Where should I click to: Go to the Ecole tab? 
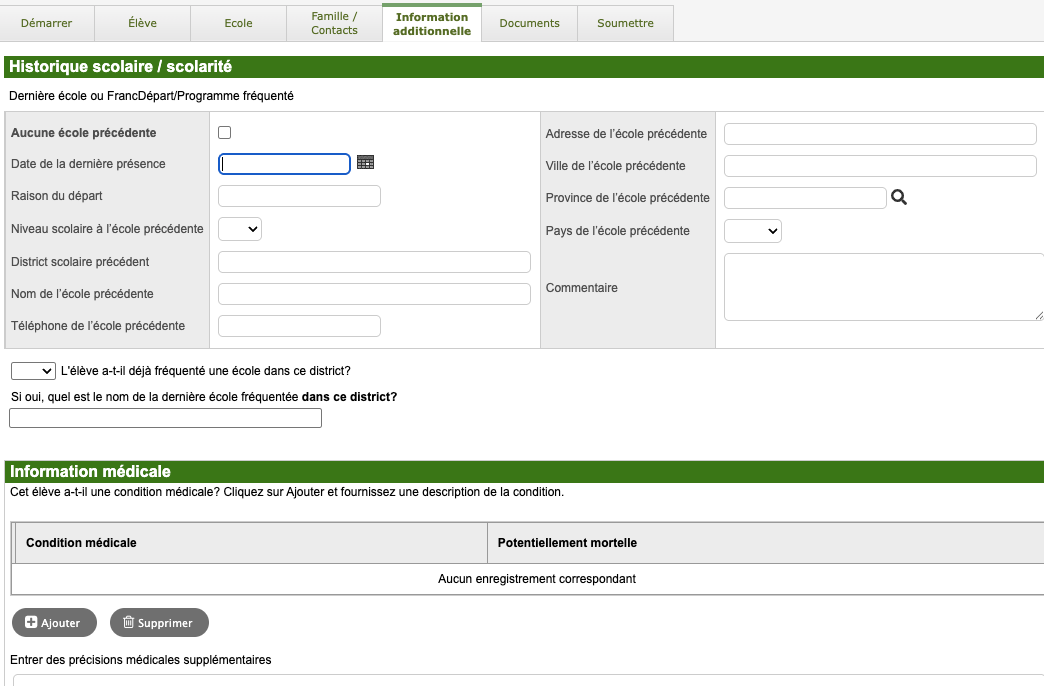(x=238, y=23)
